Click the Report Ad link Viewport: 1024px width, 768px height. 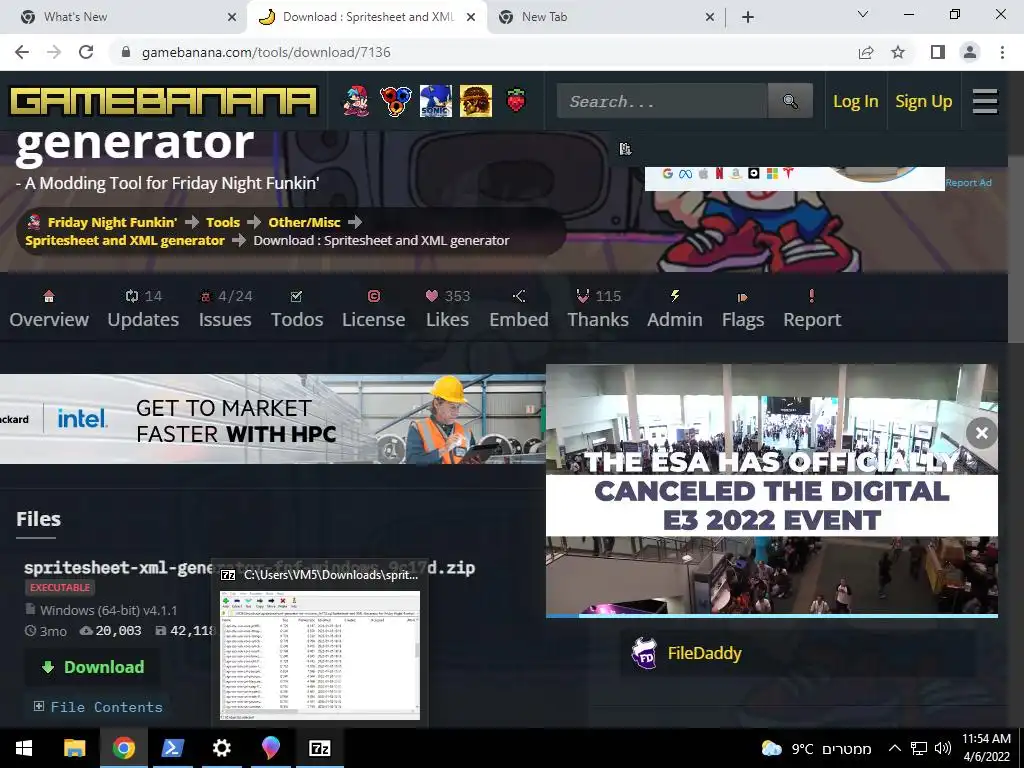(968, 183)
